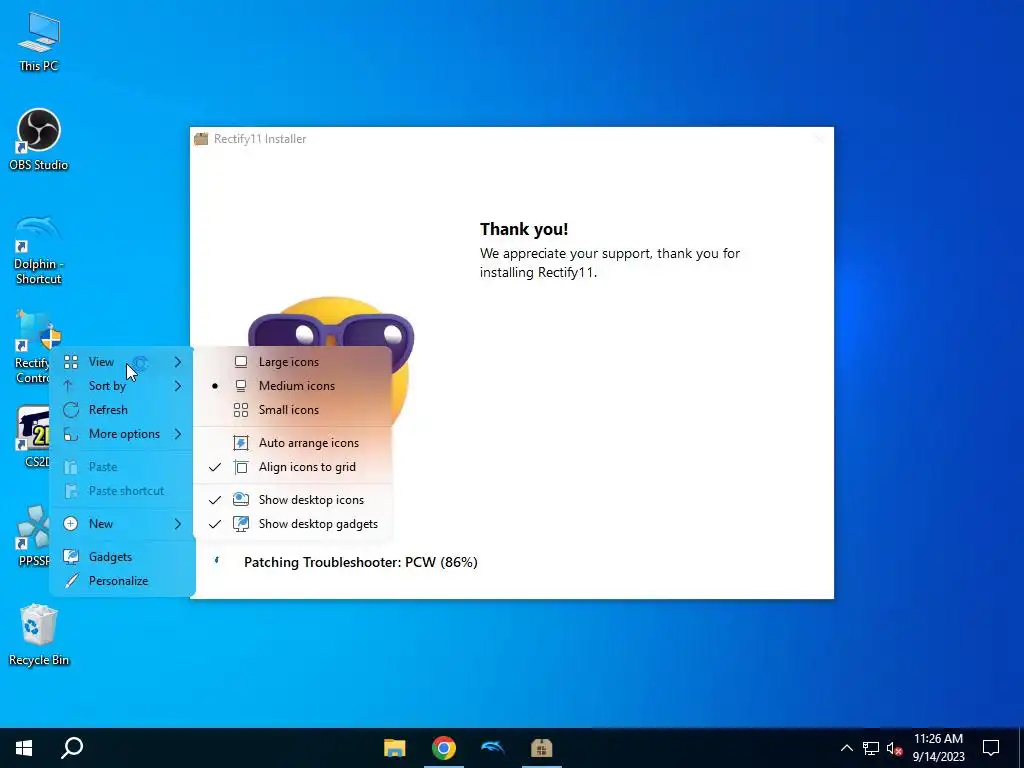This screenshot has height=768, width=1024.
Task: Expand the View submenu chevron
Action: tap(178, 362)
